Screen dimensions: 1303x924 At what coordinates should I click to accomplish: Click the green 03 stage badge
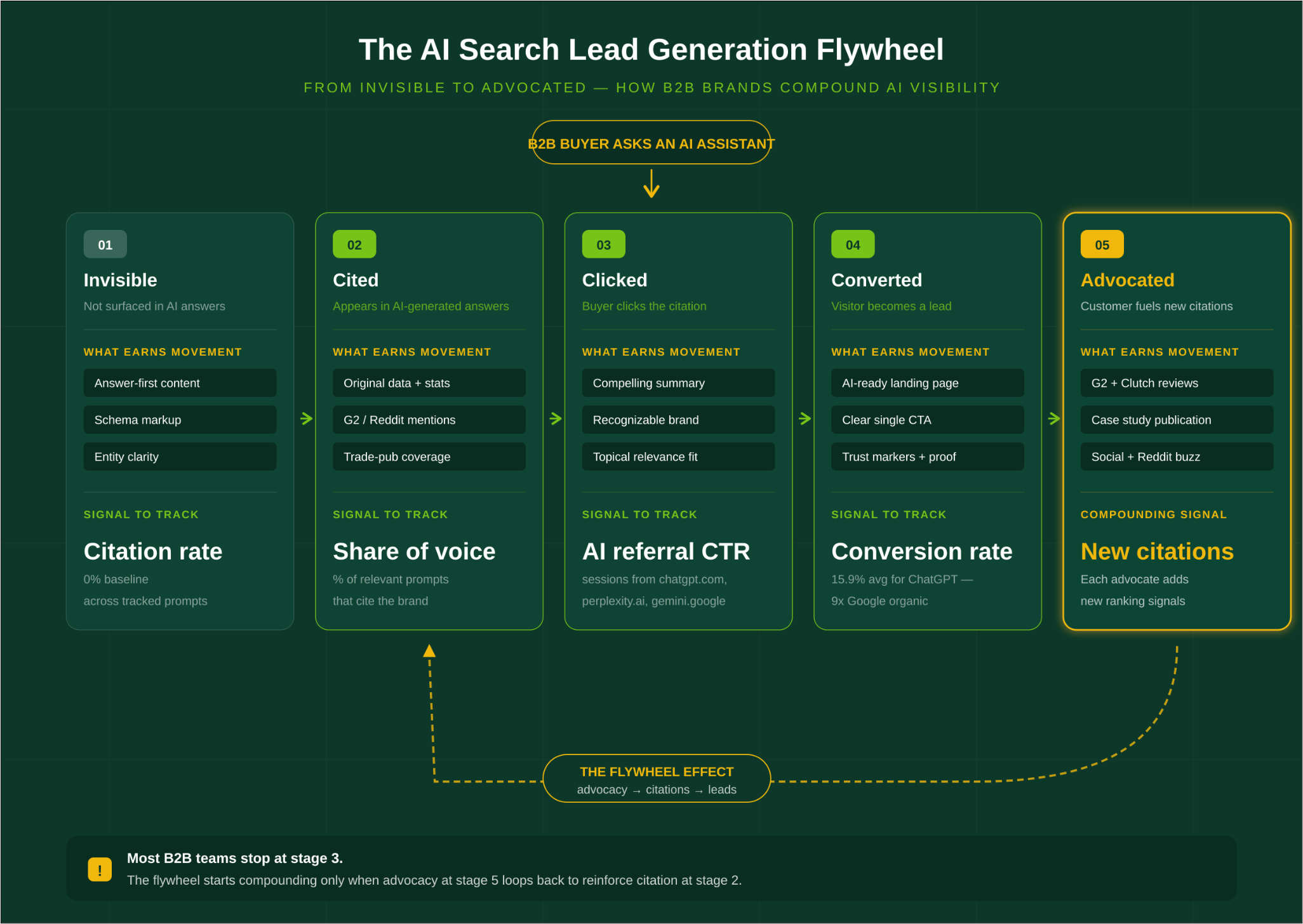(603, 244)
